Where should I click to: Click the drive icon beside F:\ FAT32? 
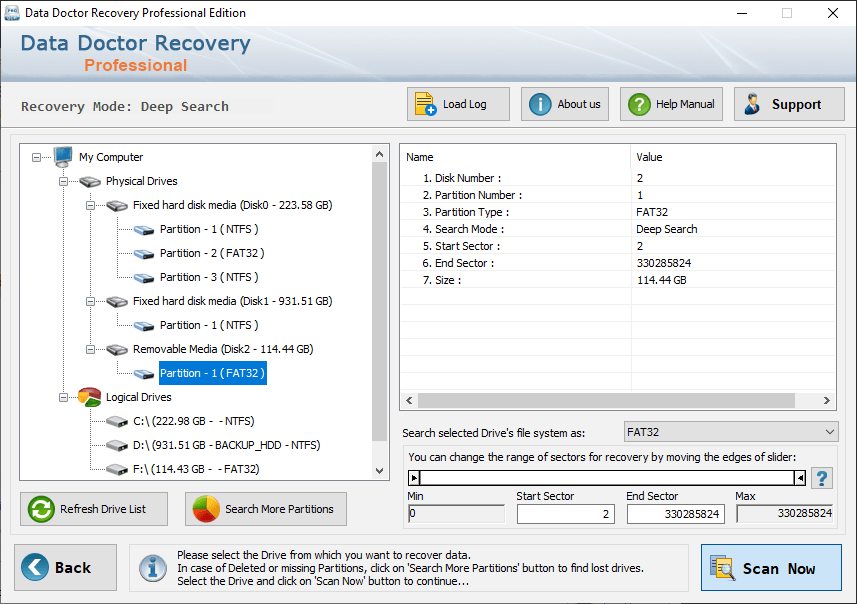(117, 470)
